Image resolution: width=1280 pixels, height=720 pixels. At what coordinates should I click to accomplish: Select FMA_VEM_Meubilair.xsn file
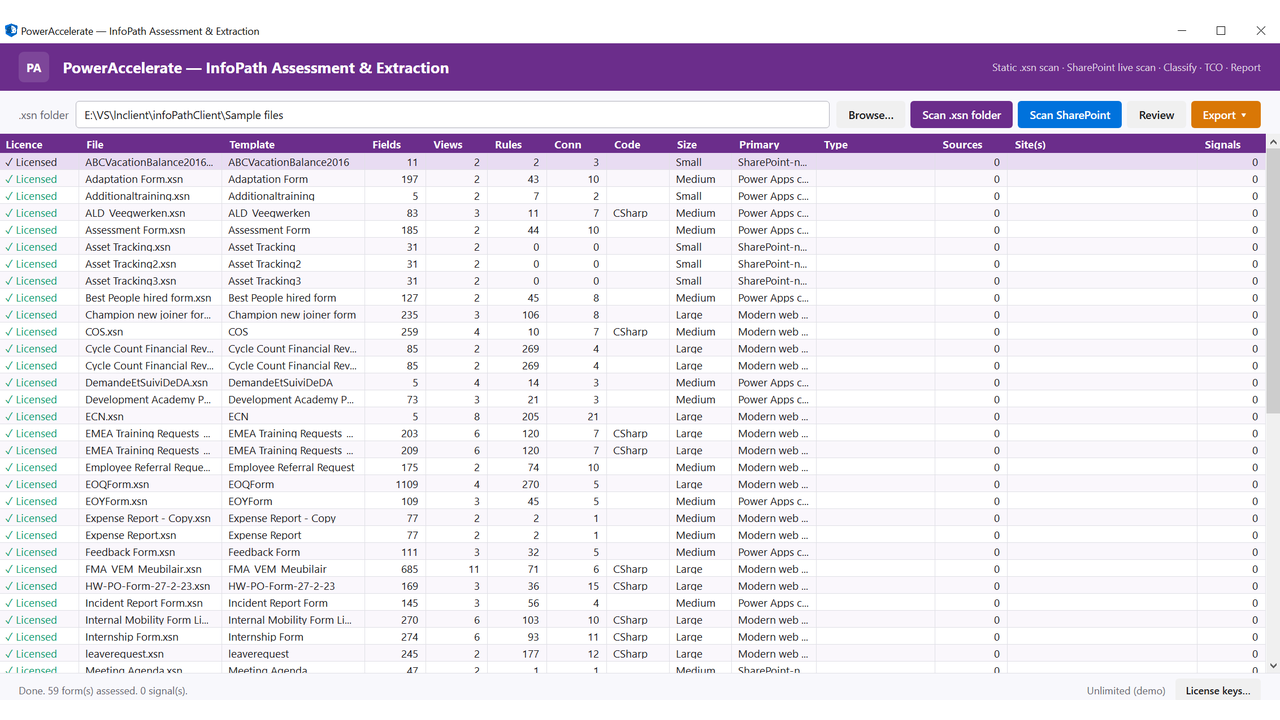click(143, 569)
